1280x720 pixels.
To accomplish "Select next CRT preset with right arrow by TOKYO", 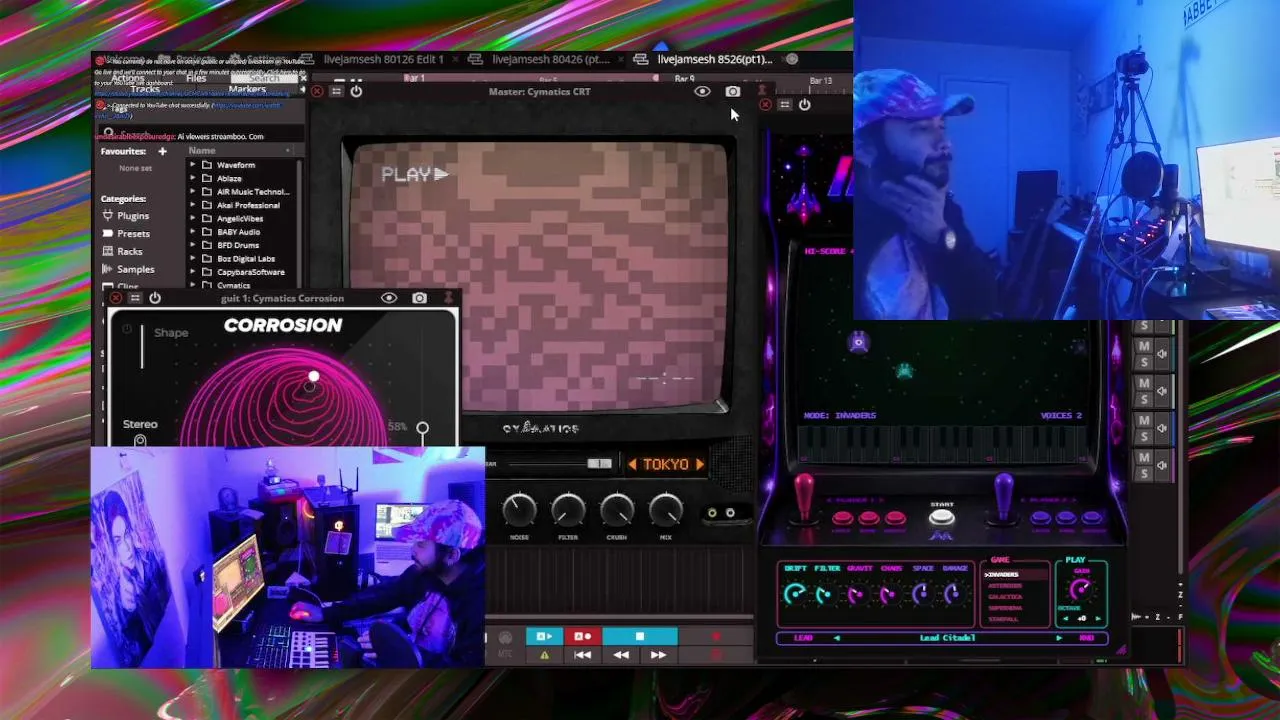I will click(699, 464).
